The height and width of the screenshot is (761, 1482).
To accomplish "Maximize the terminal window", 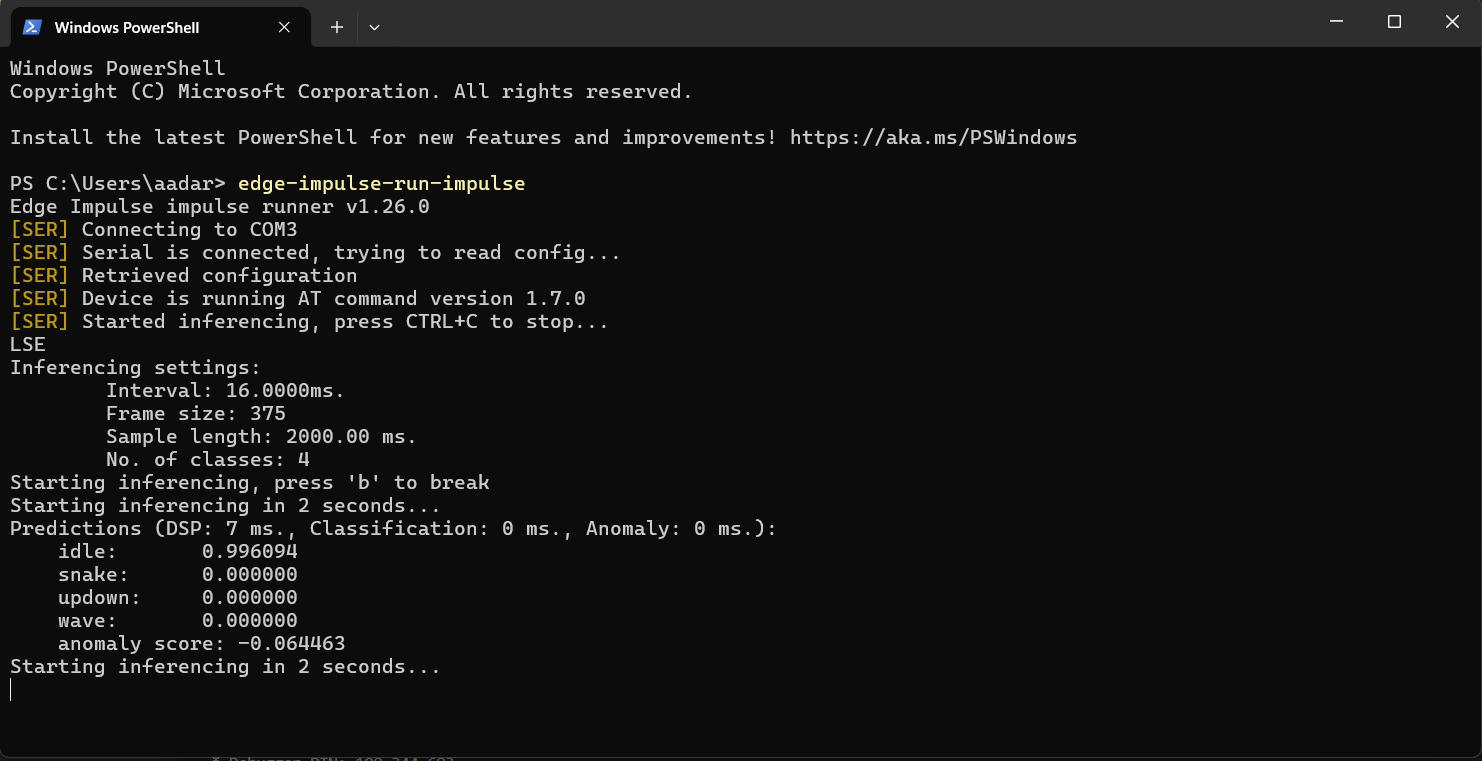I will (1394, 21).
